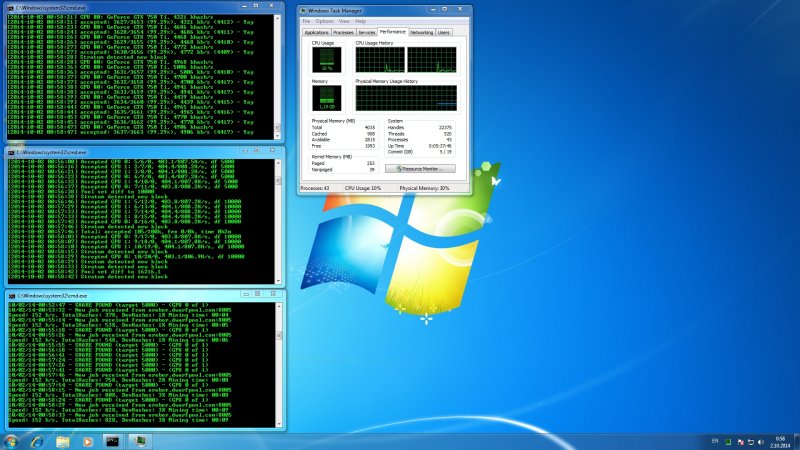Screen dimensions: 800x450
Task: Open the Help menu in Task Manager
Action: click(360, 21)
